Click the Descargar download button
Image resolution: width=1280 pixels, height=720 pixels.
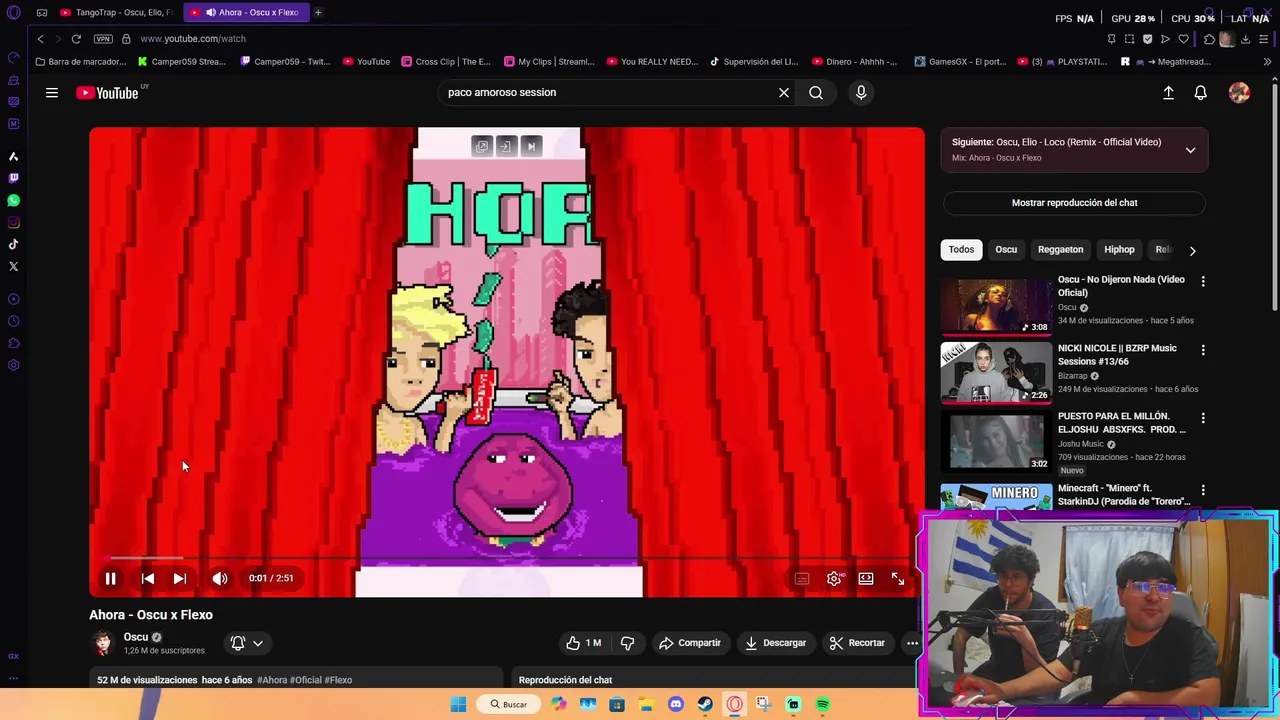click(x=776, y=643)
